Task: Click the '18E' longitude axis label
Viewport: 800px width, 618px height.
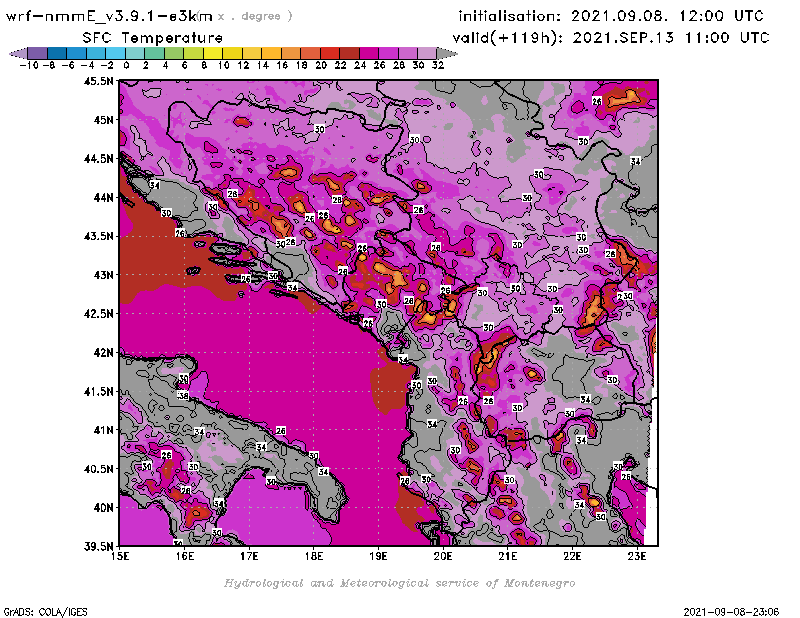Action: 314,556
